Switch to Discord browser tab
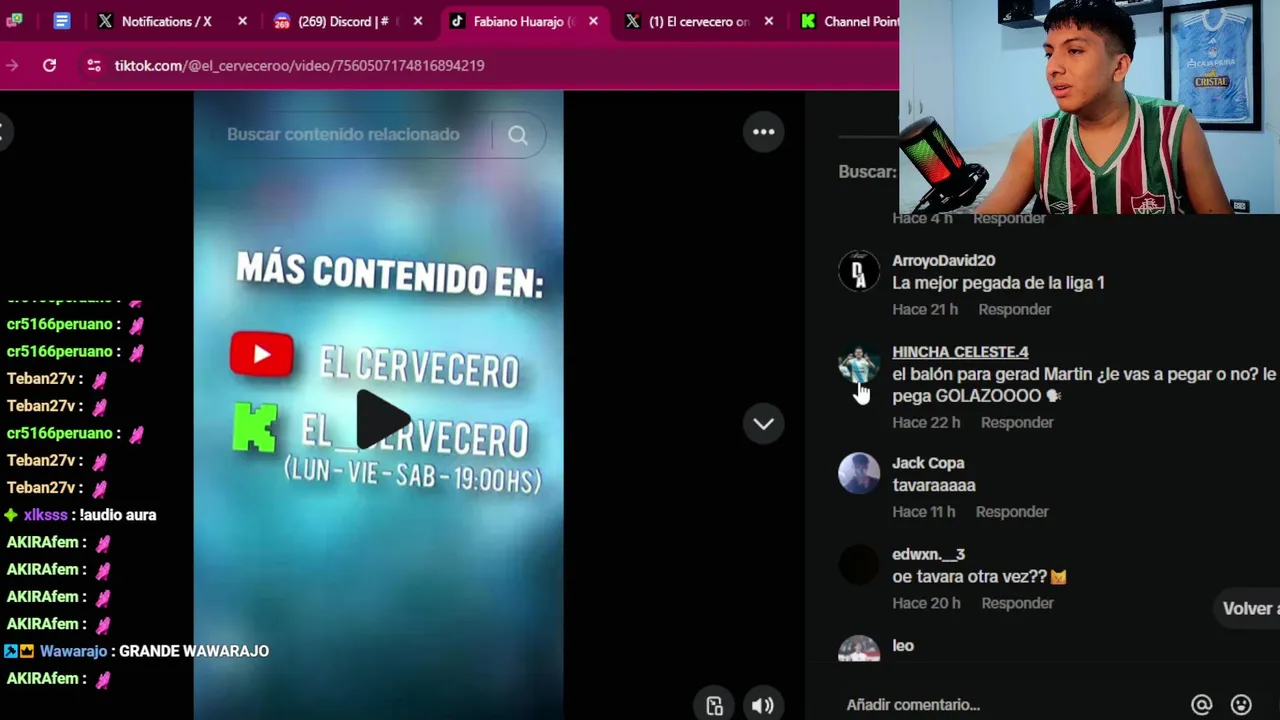The width and height of the screenshot is (1280, 720). [343, 21]
